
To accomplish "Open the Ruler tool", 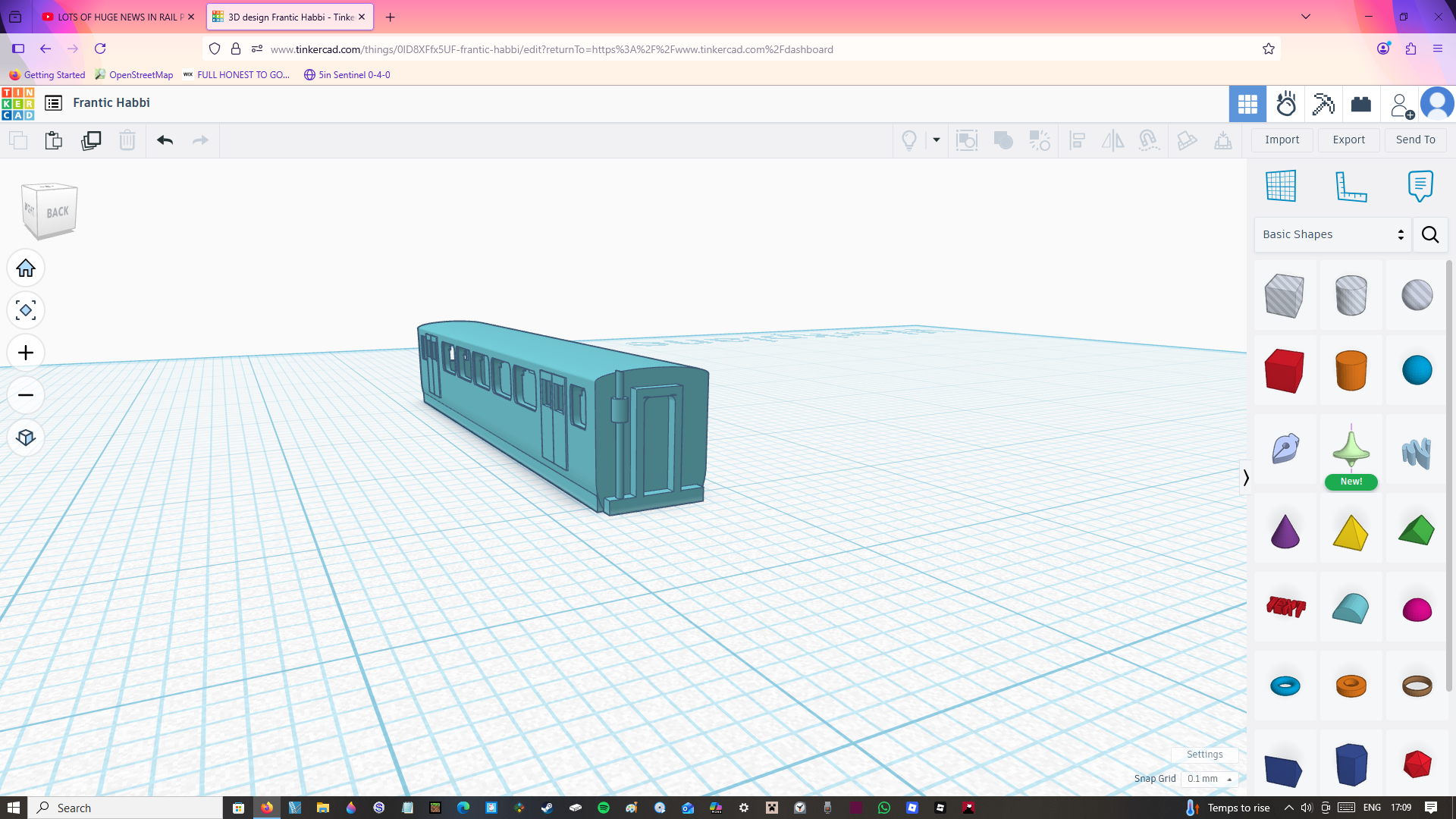I will (1351, 187).
